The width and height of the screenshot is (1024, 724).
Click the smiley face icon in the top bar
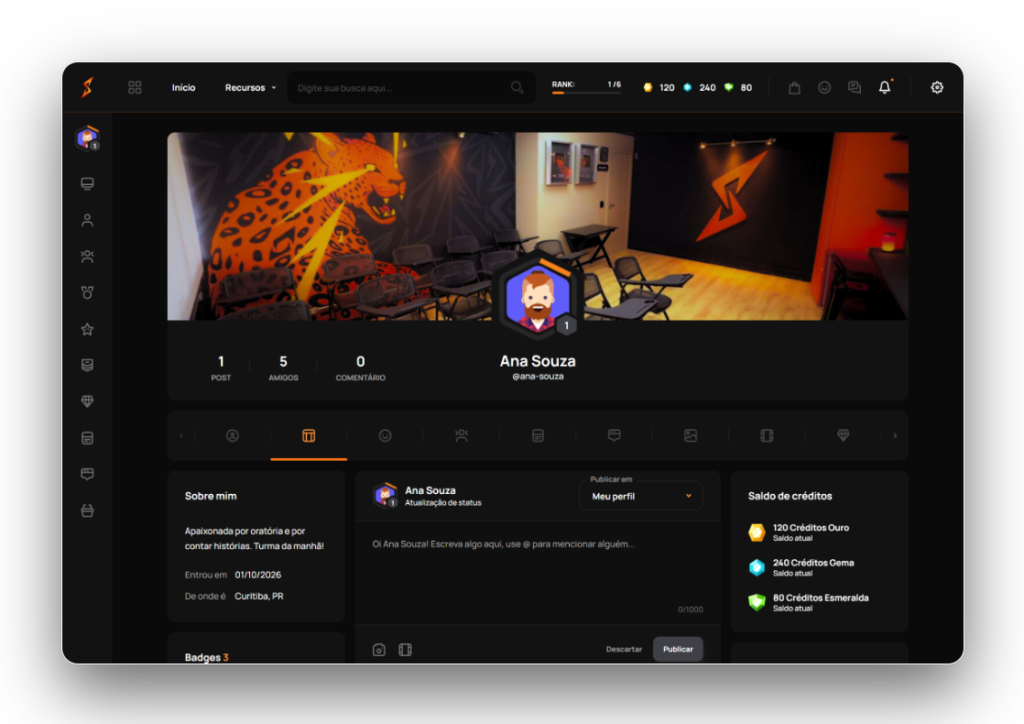click(x=824, y=87)
